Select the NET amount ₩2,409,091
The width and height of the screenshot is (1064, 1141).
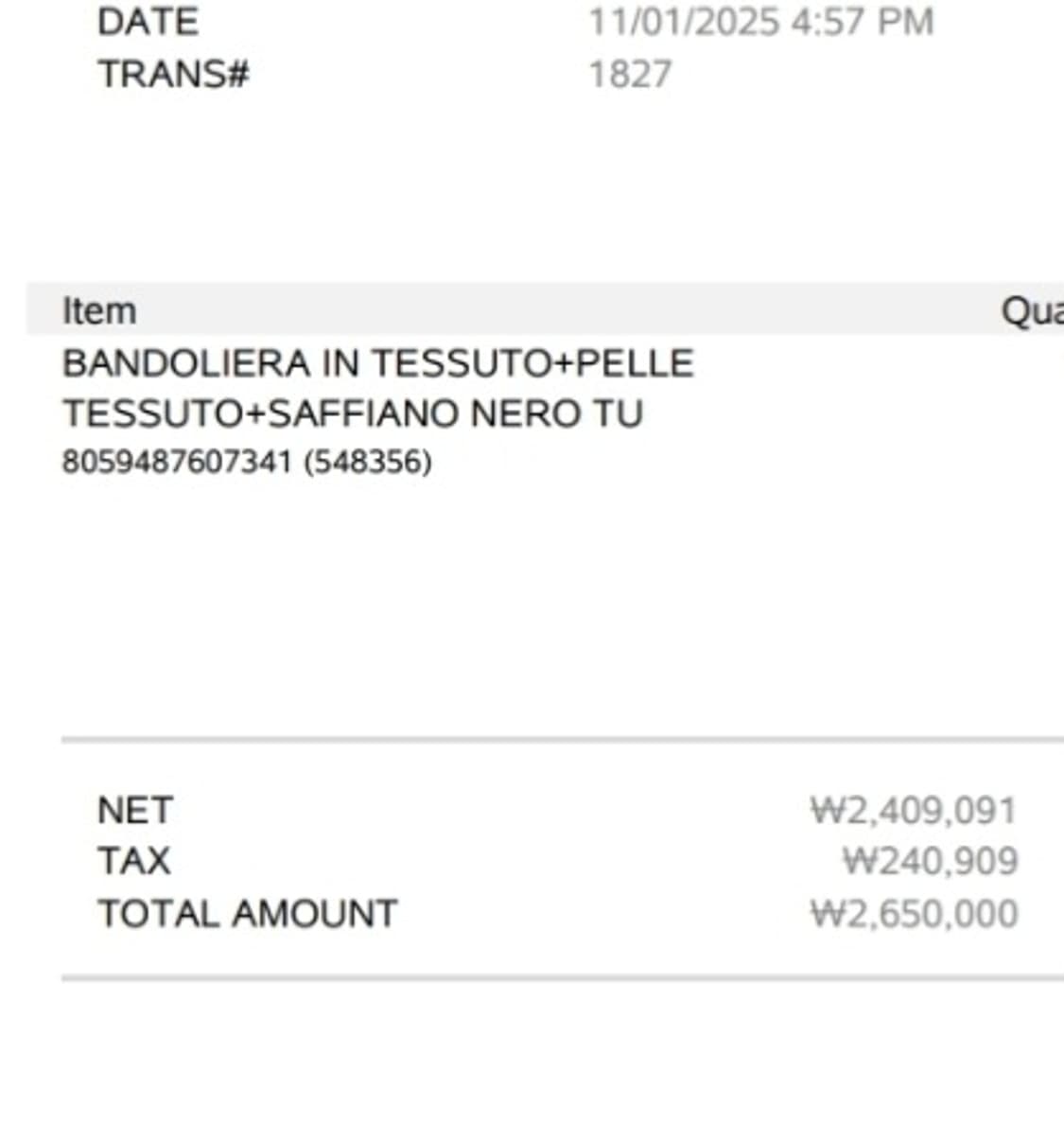click(914, 810)
